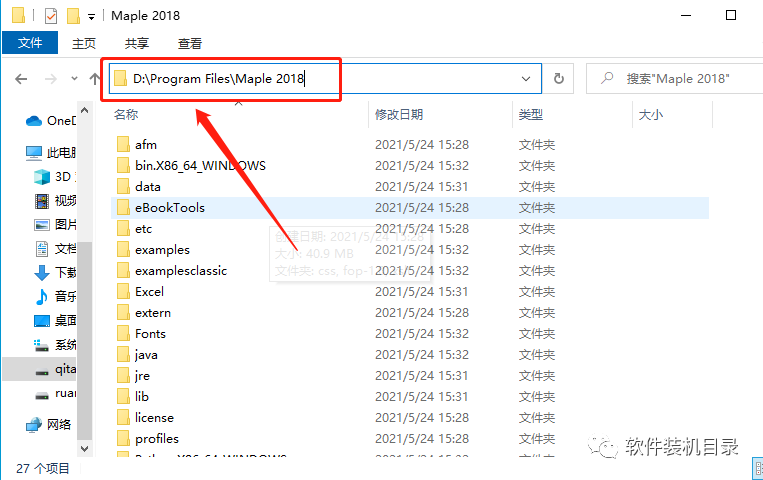Sort by the 修改日期 column header
The image size is (763, 480).
tap(399, 115)
